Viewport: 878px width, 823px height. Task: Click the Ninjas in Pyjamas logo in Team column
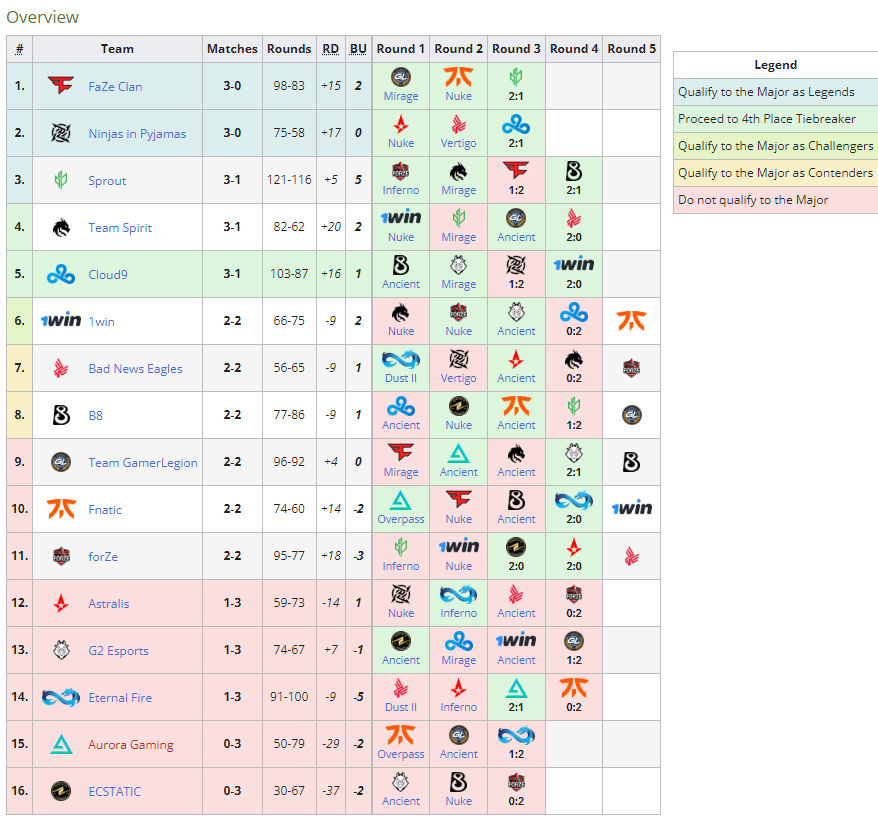(x=61, y=133)
